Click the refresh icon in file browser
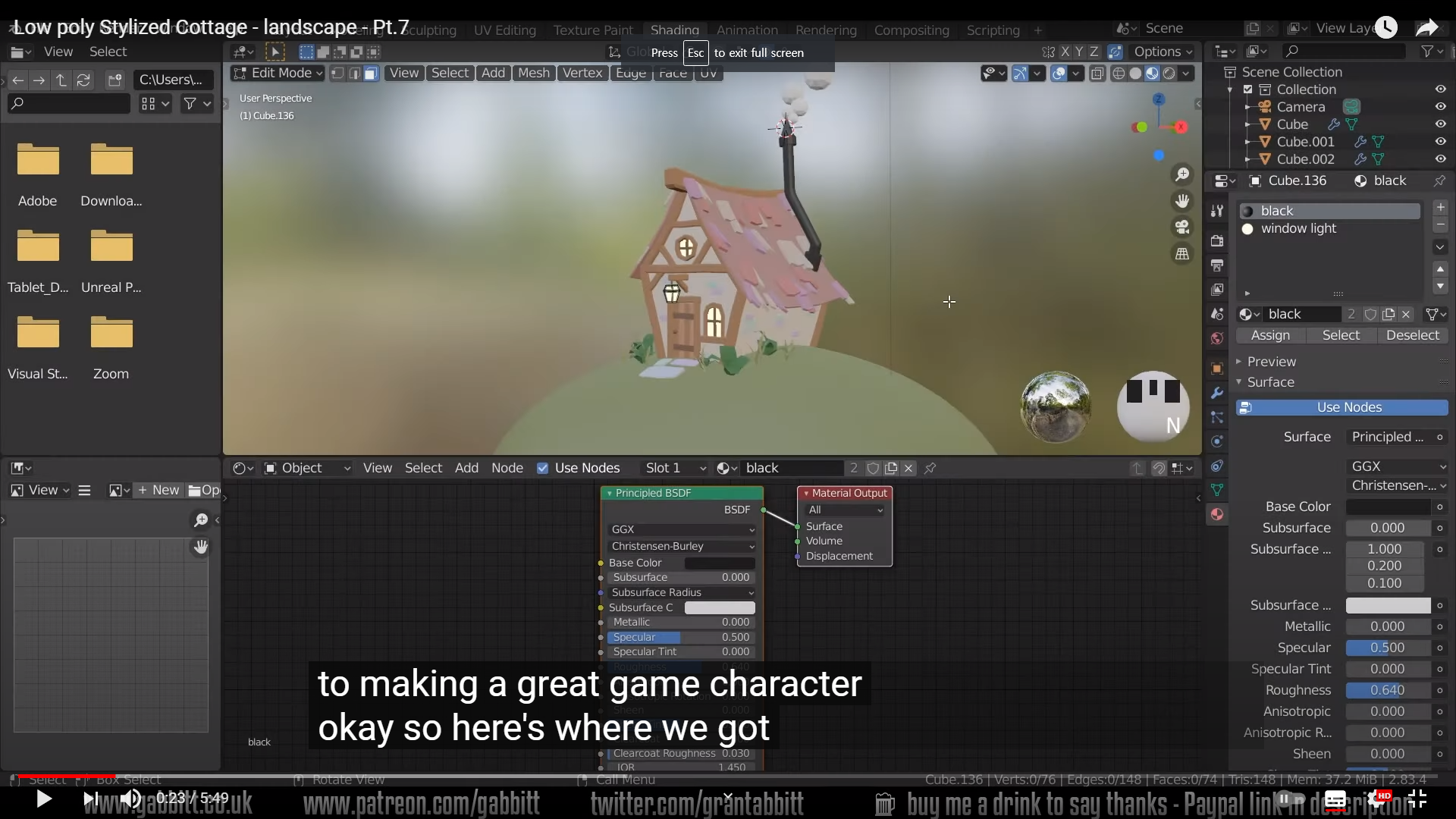1456x819 pixels. click(83, 80)
